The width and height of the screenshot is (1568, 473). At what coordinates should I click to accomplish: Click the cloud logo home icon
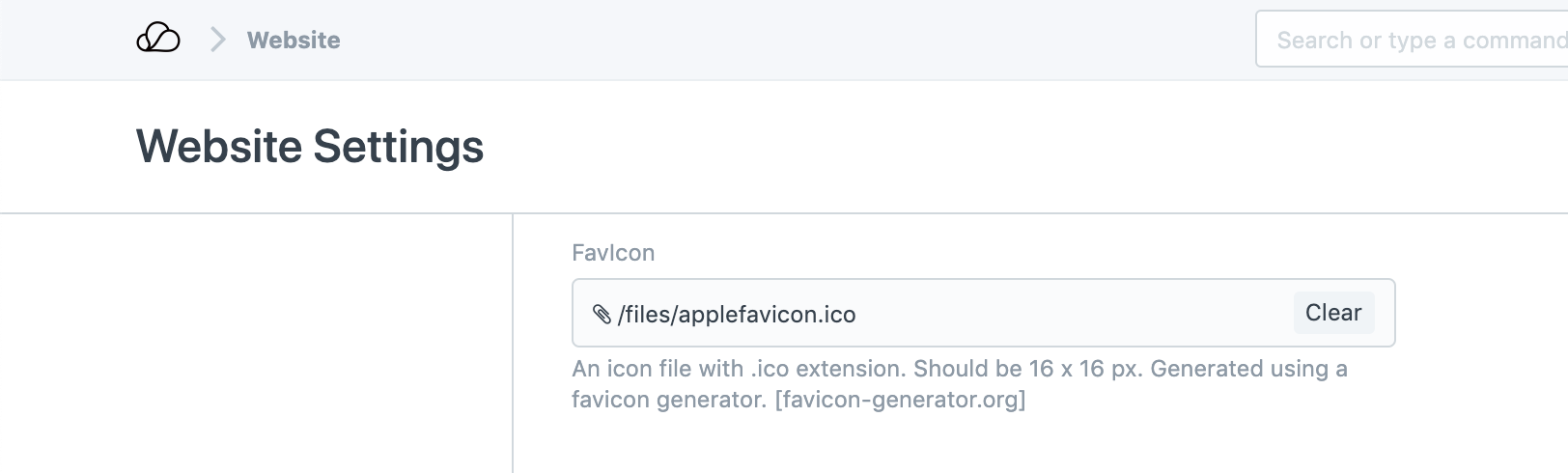(158, 40)
